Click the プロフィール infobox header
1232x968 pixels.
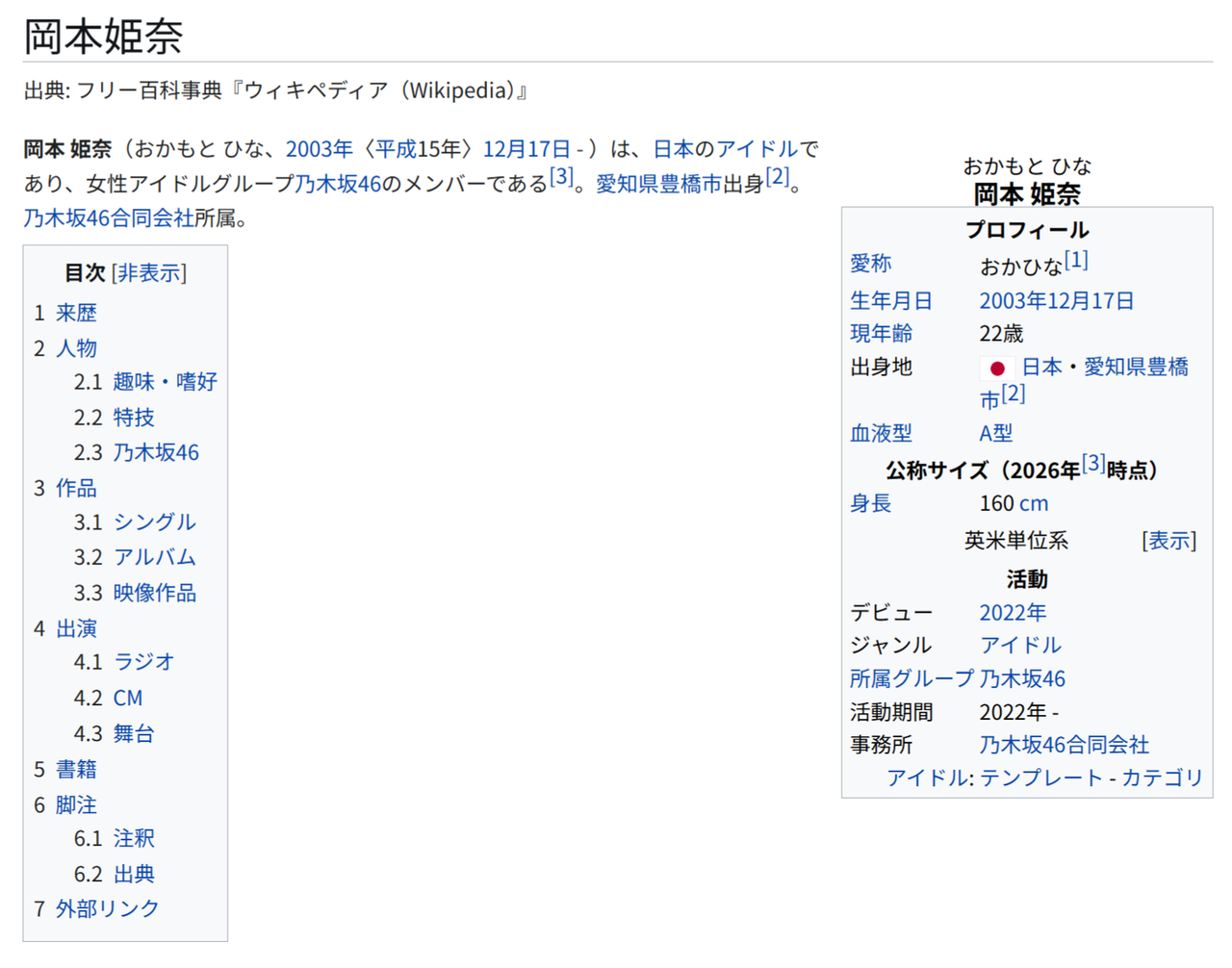(1027, 230)
